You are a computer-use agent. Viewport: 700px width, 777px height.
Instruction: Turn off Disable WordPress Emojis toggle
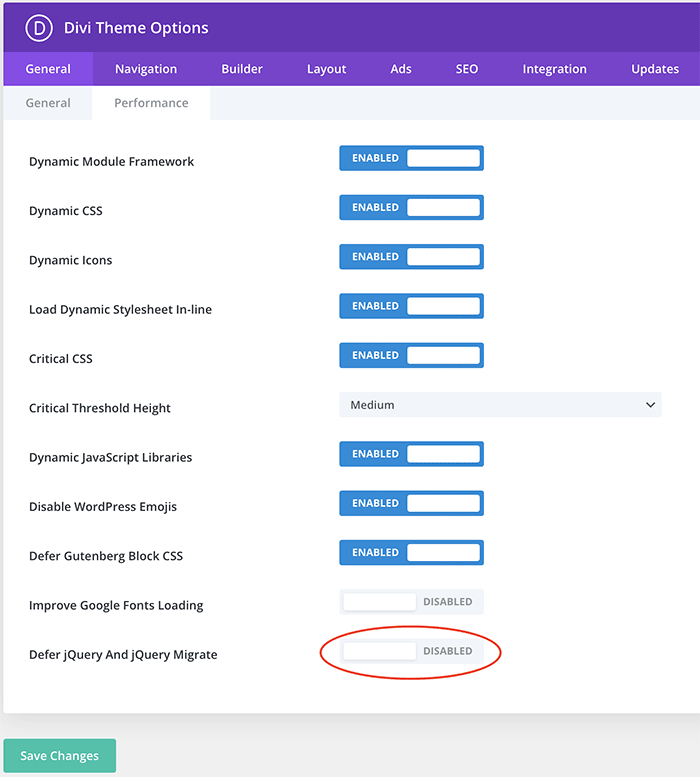pos(411,503)
